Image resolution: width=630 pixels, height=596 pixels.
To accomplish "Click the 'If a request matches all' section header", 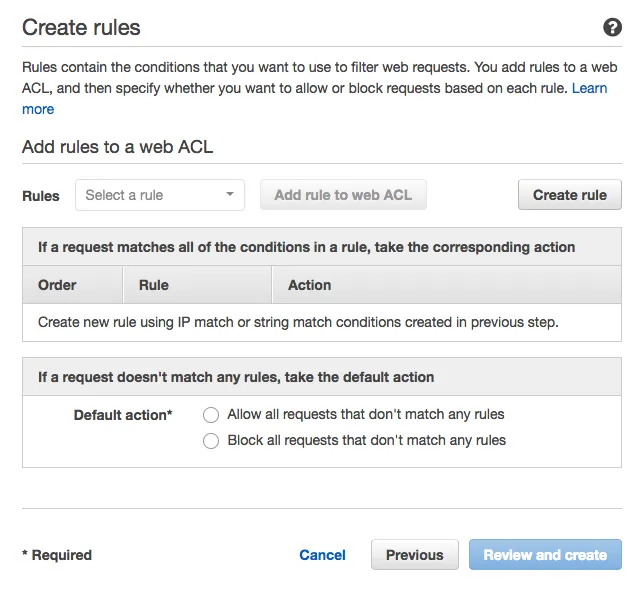I will pos(306,247).
